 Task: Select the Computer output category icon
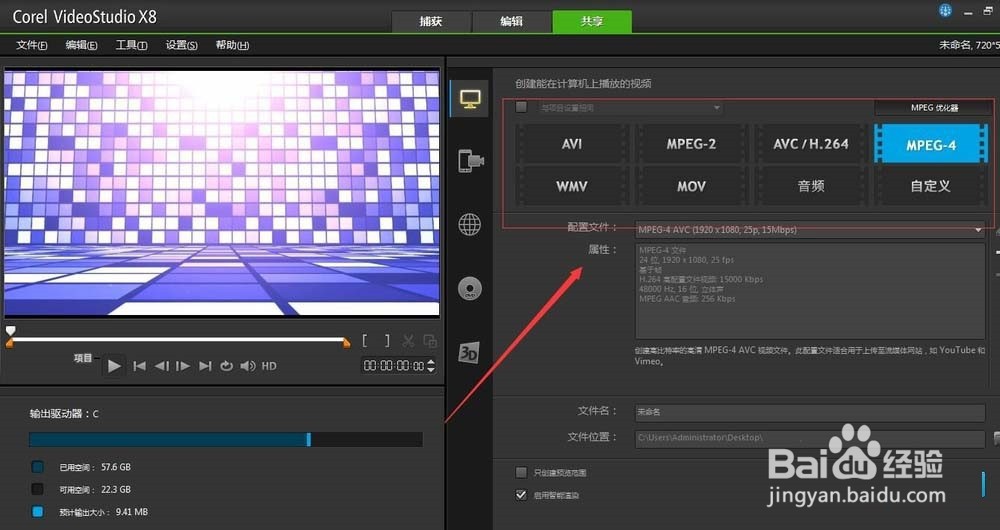point(470,99)
